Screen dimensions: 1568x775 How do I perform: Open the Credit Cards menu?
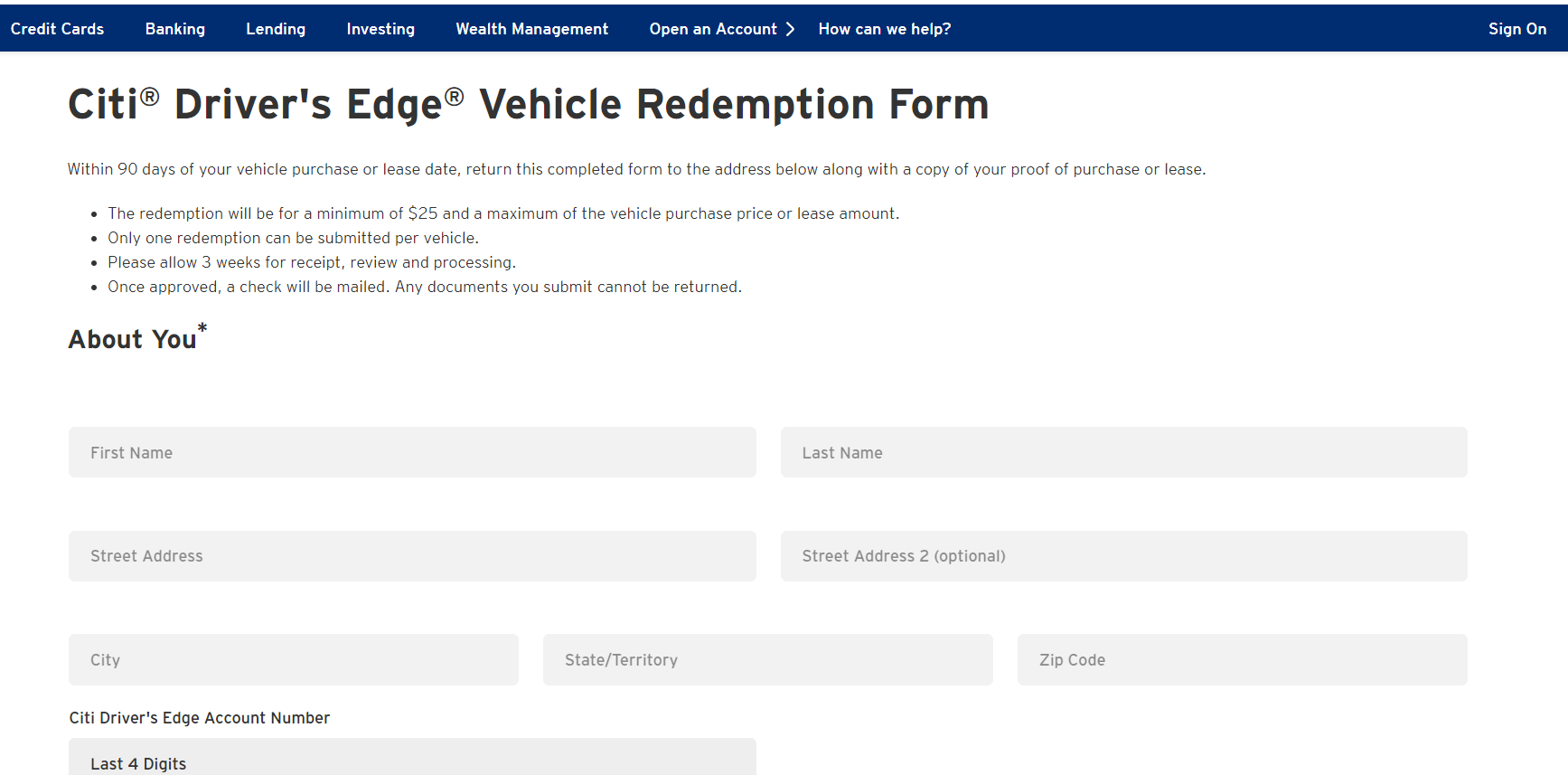coord(57,29)
